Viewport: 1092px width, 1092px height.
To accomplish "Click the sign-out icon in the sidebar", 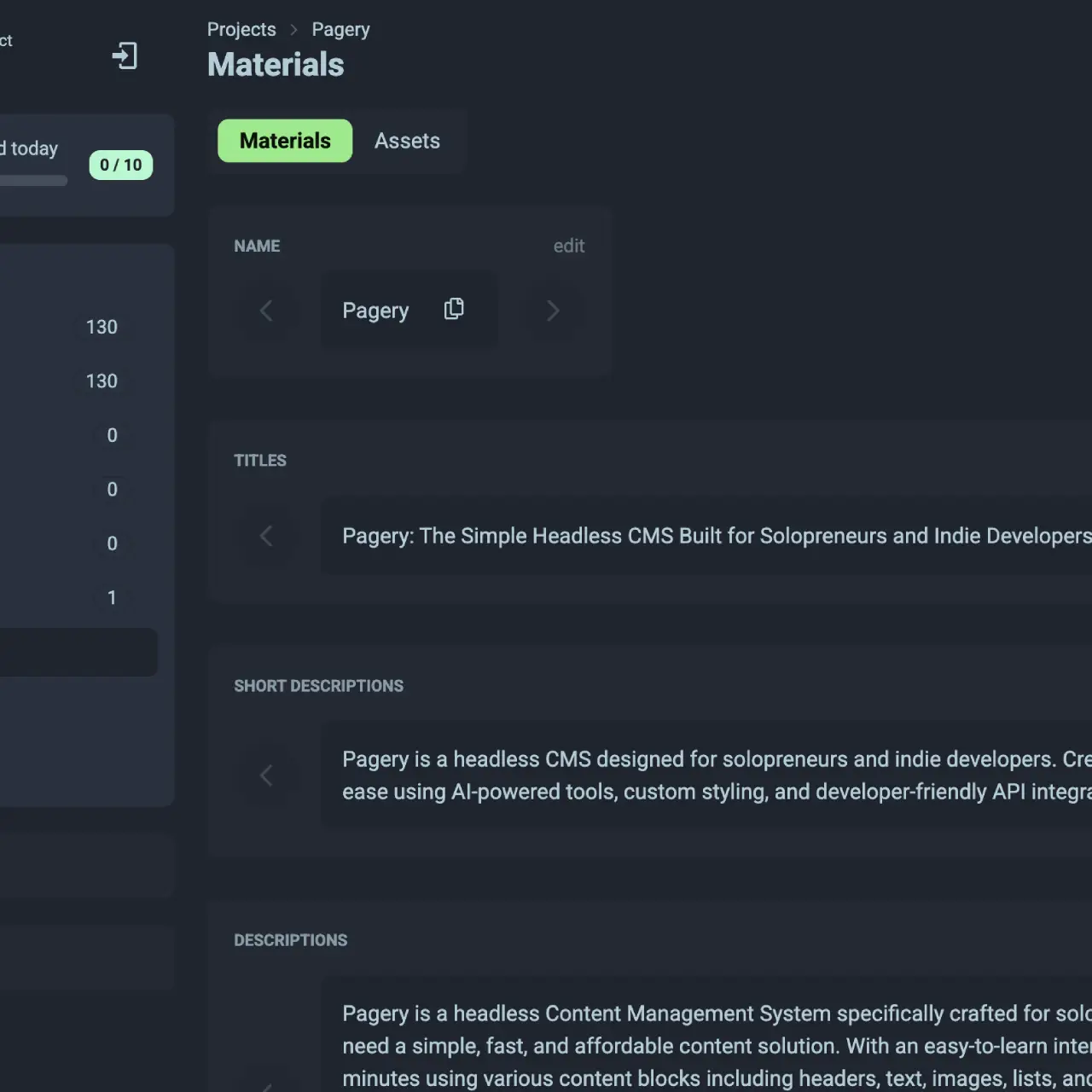I will tap(125, 56).
